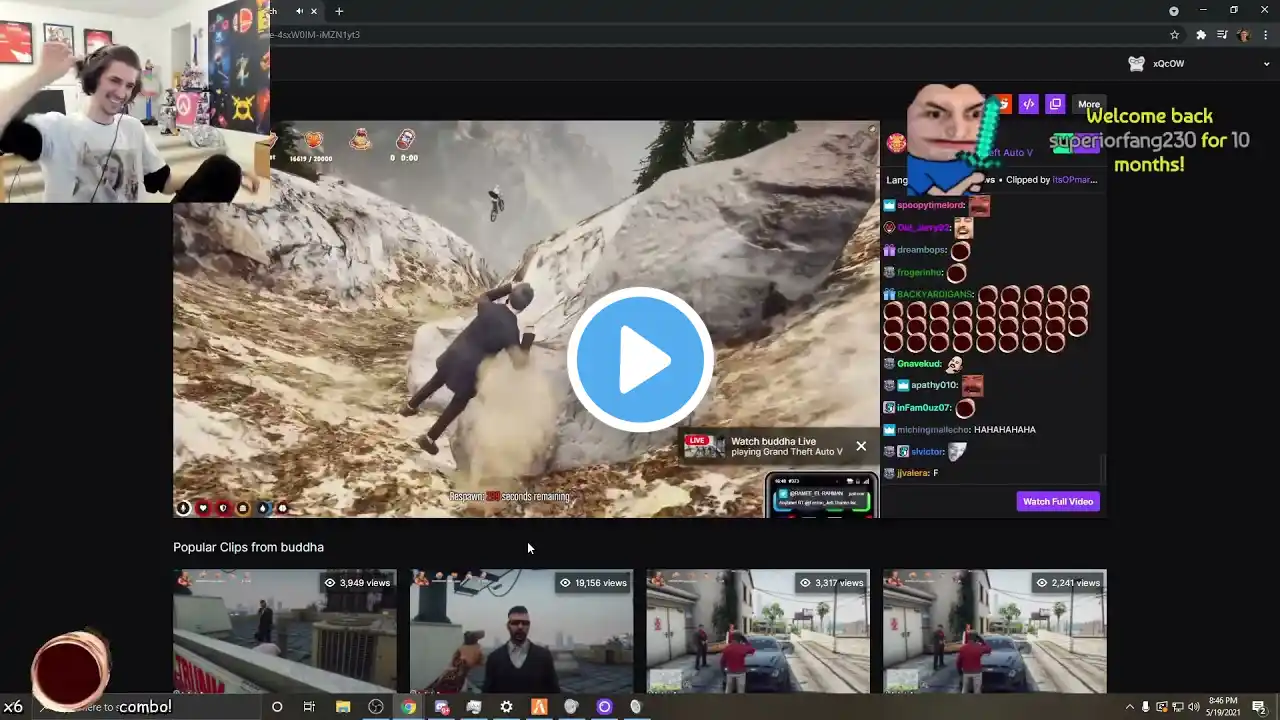
Task: Close the 'Watch buddha Live' popup
Action: (x=861, y=446)
